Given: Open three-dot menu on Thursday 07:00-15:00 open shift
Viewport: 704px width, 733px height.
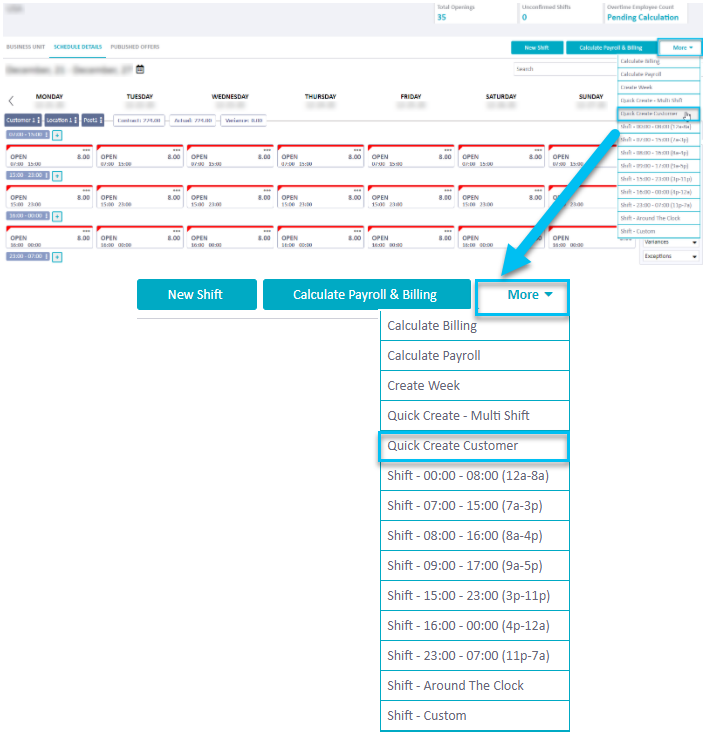Looking at the screenshot, I should tap(358, 150).
